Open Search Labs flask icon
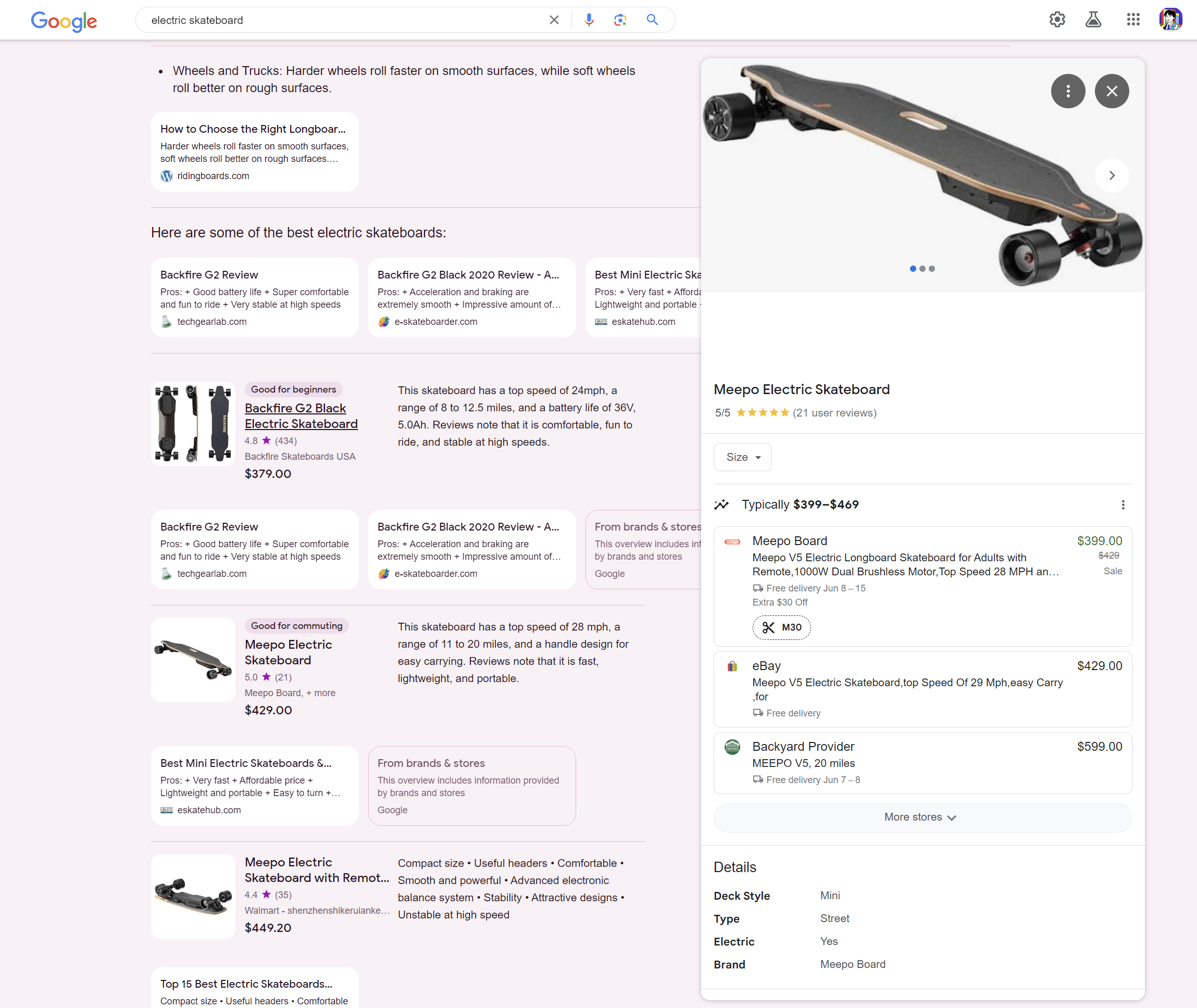Viewport: 1197px width, 1008px height. tap(1093, 19)
